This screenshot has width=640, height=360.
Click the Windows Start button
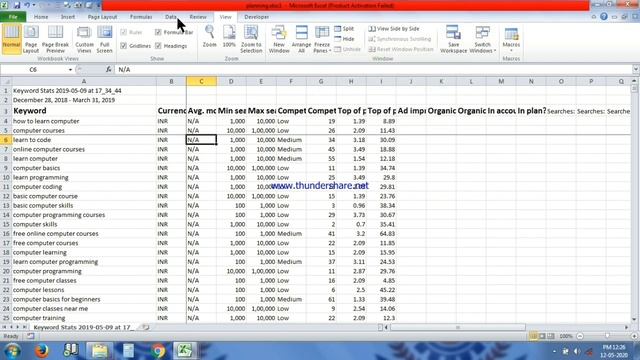click(12, 351)
